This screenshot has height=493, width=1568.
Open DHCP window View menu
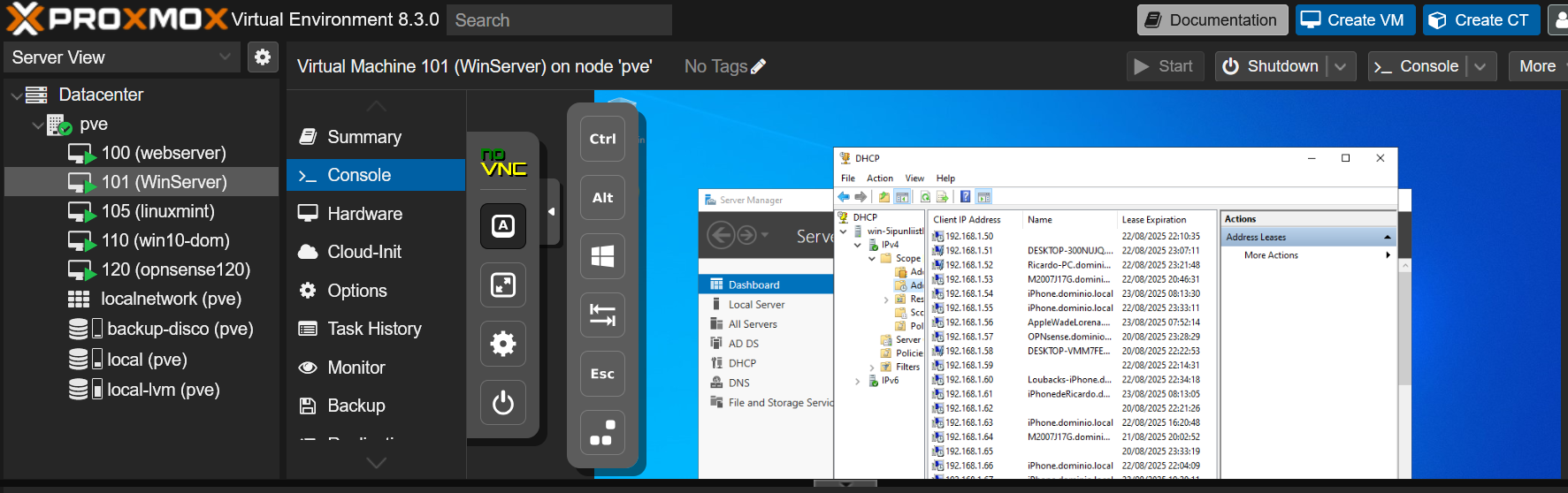[x=914, y=178]
